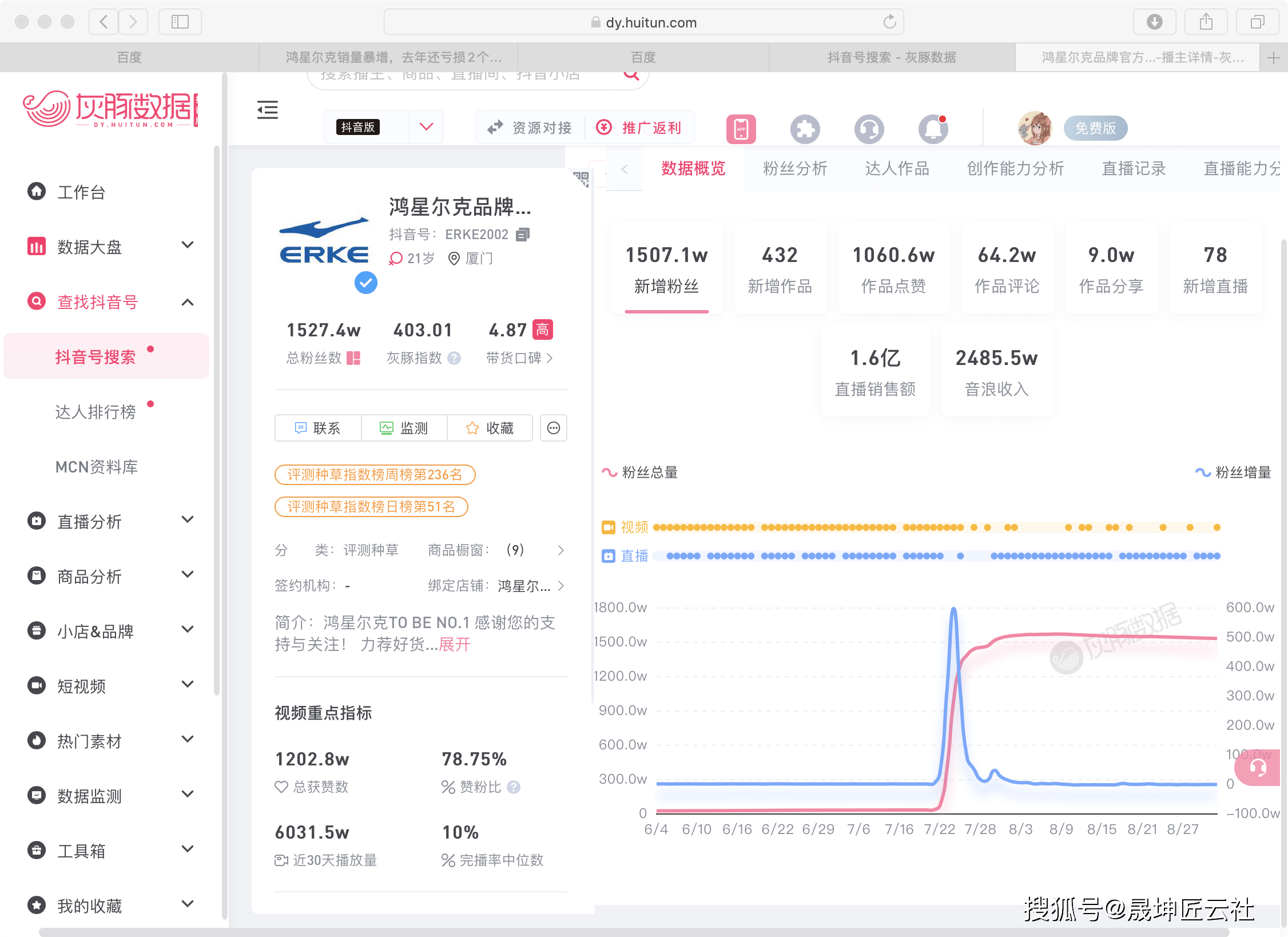1288x937 pixels.
Task: Click the 达人排行榜 sidebar item
Action: (95, 412)
